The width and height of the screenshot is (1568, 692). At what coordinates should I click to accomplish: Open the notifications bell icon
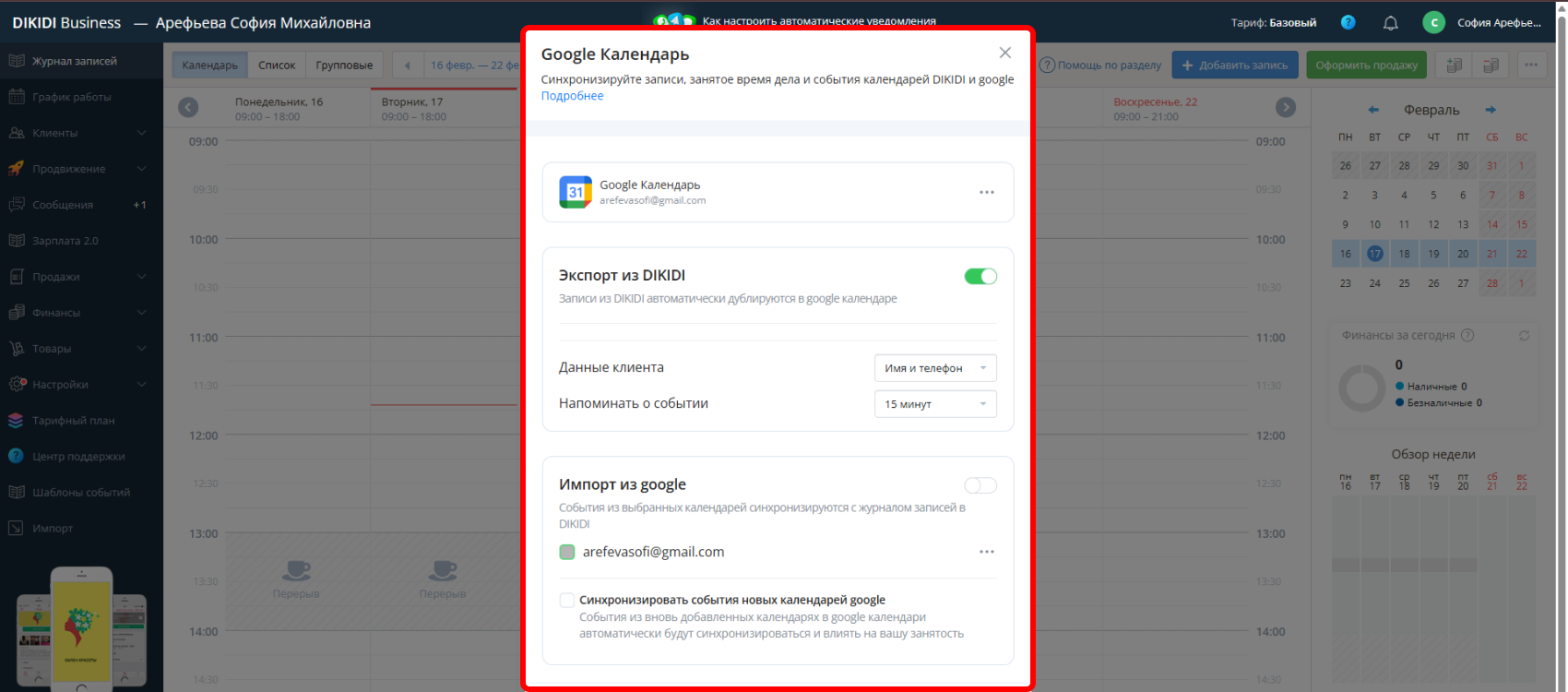(1390, 23)
